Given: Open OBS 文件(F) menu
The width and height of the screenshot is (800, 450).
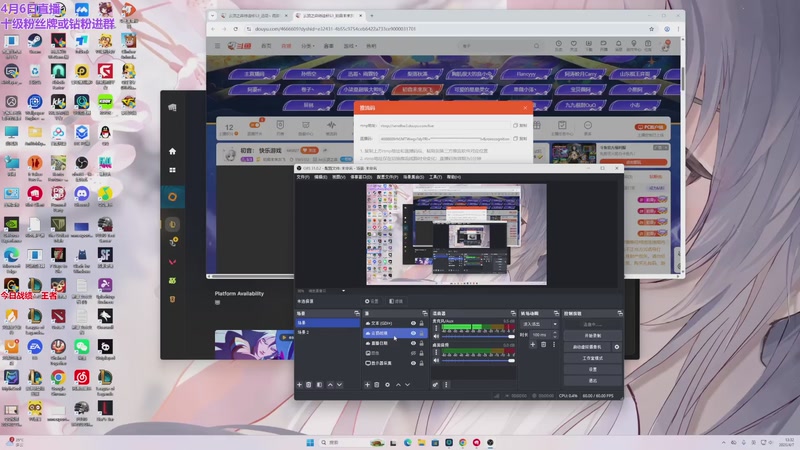Looking at the screenshot, I should [x=303, y=177].
